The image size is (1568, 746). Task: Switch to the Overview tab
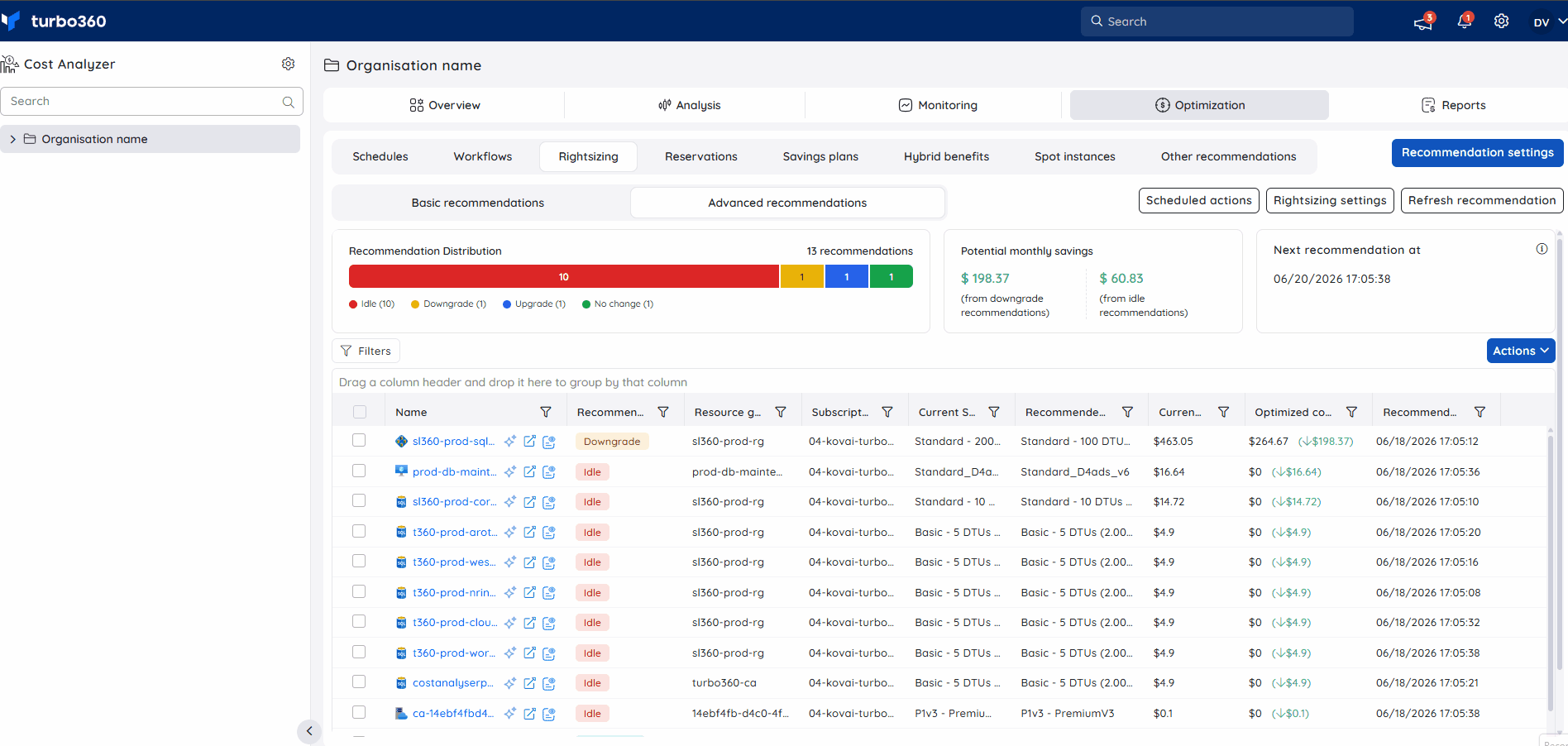tap(444, 105)
